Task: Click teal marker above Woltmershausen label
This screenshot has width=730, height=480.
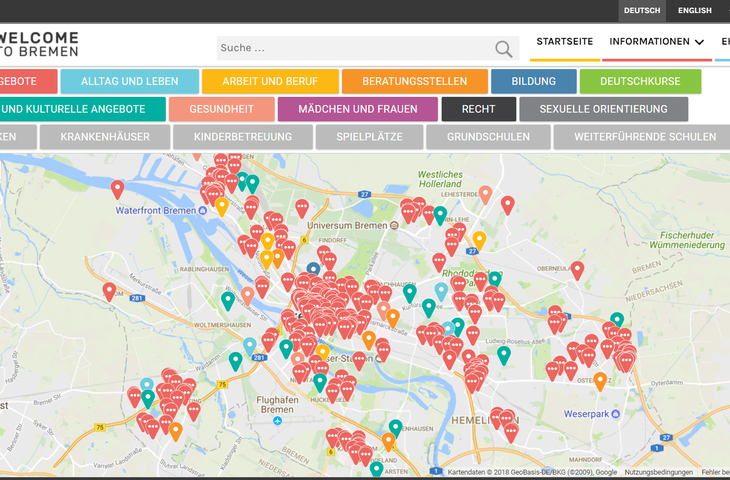Action: pos(228,299)
